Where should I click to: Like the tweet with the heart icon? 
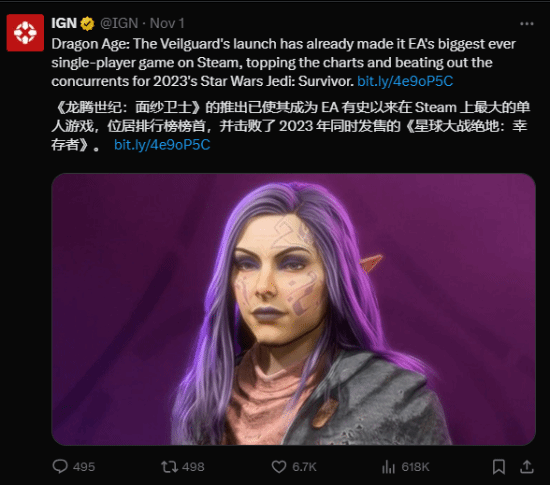click(x=279, y=467)
